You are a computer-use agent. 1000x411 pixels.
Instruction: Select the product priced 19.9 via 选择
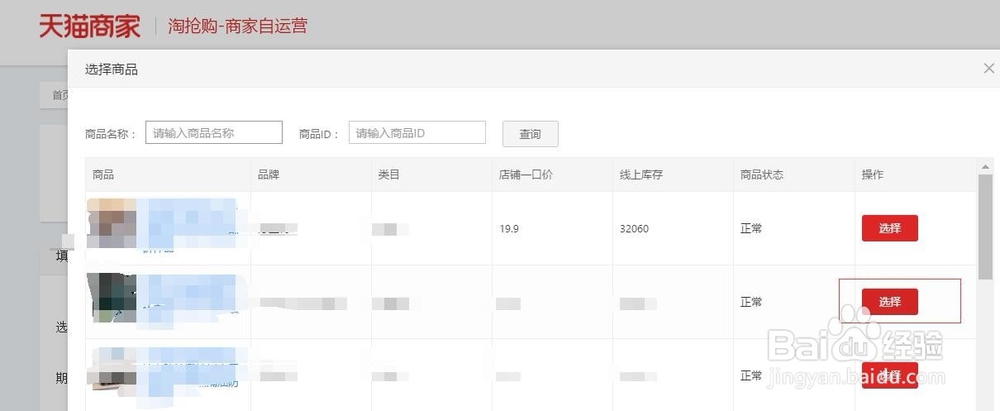(890, 228)
